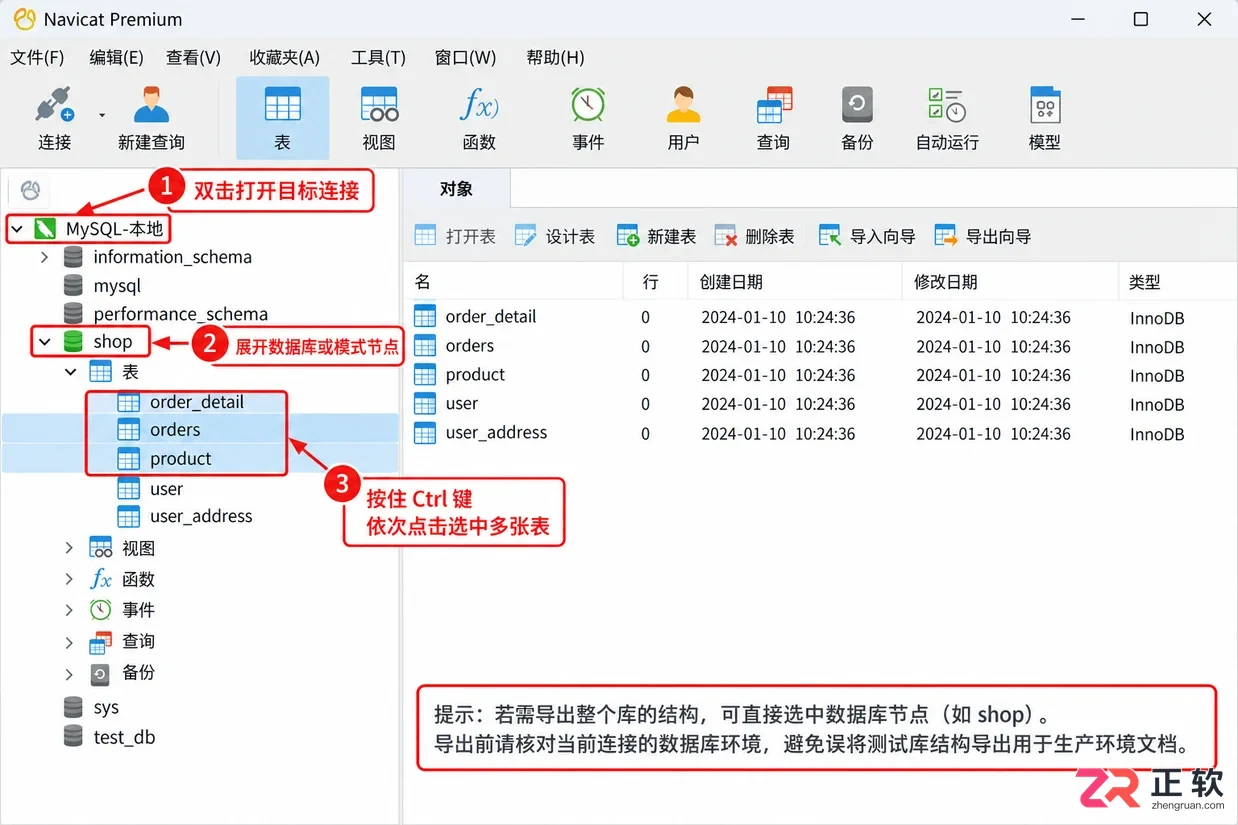
Task: Click the 导出向导 button
Action: point(983,236)
